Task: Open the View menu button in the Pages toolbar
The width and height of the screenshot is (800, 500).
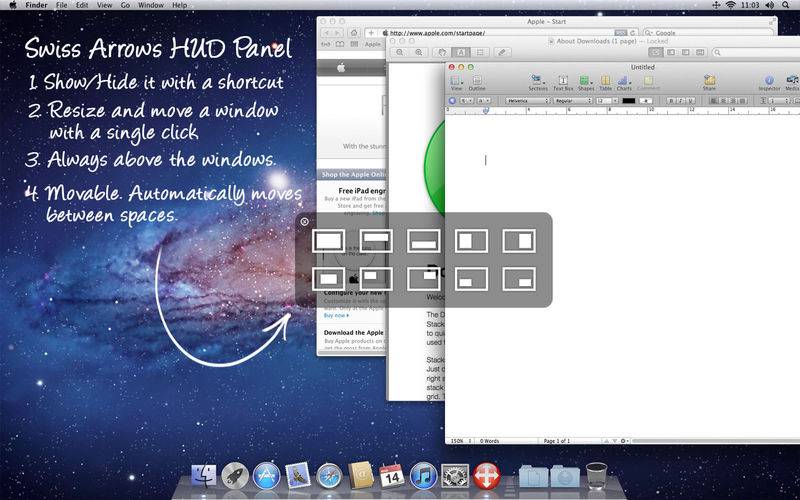Action: (456, 83)
